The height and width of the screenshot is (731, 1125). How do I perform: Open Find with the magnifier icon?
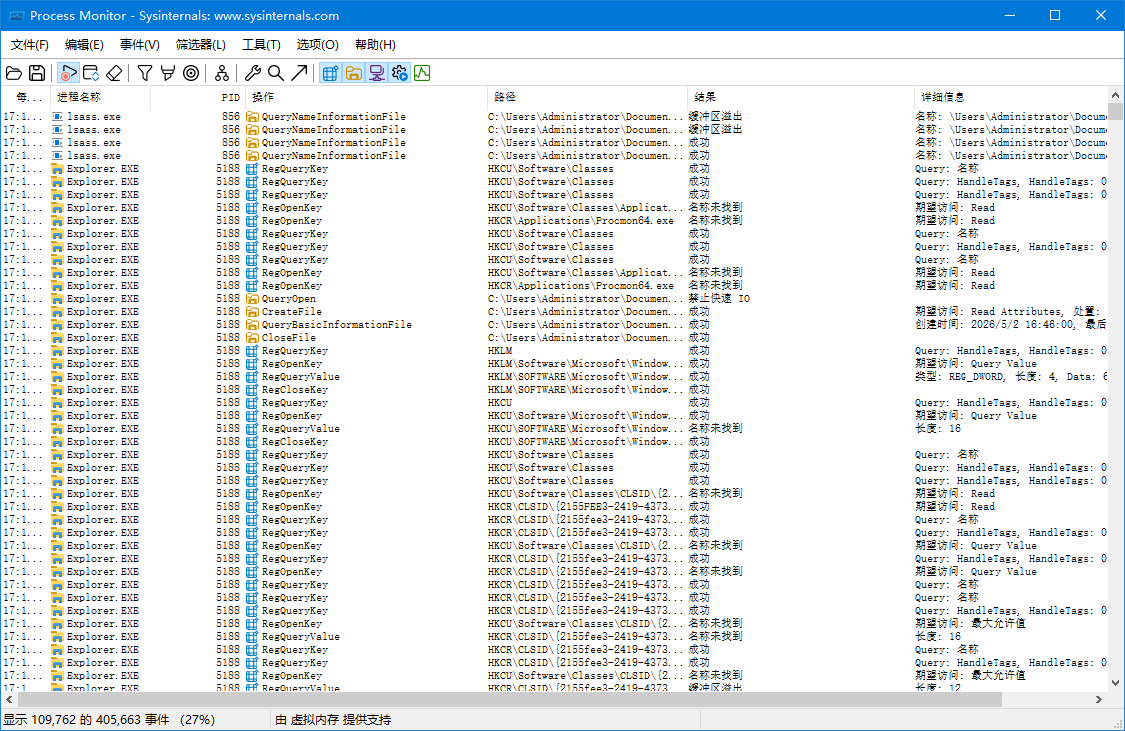(x=276, y=73)
